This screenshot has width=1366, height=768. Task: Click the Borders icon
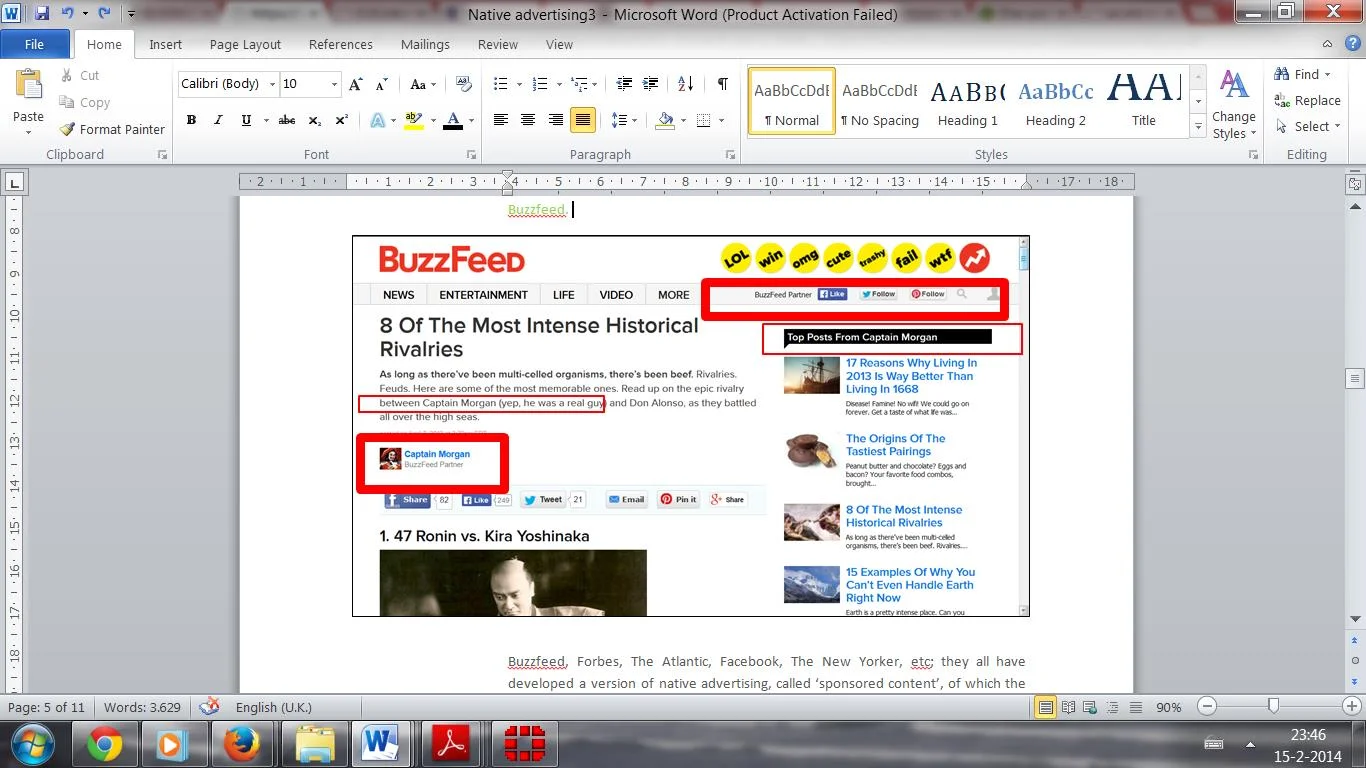[x=703, y=120]
